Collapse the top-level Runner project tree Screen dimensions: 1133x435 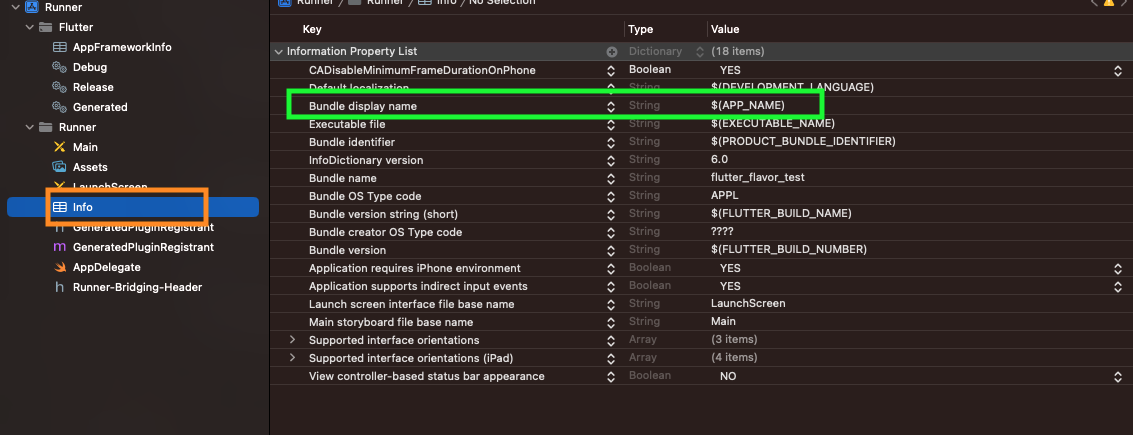tap(14, 7)
